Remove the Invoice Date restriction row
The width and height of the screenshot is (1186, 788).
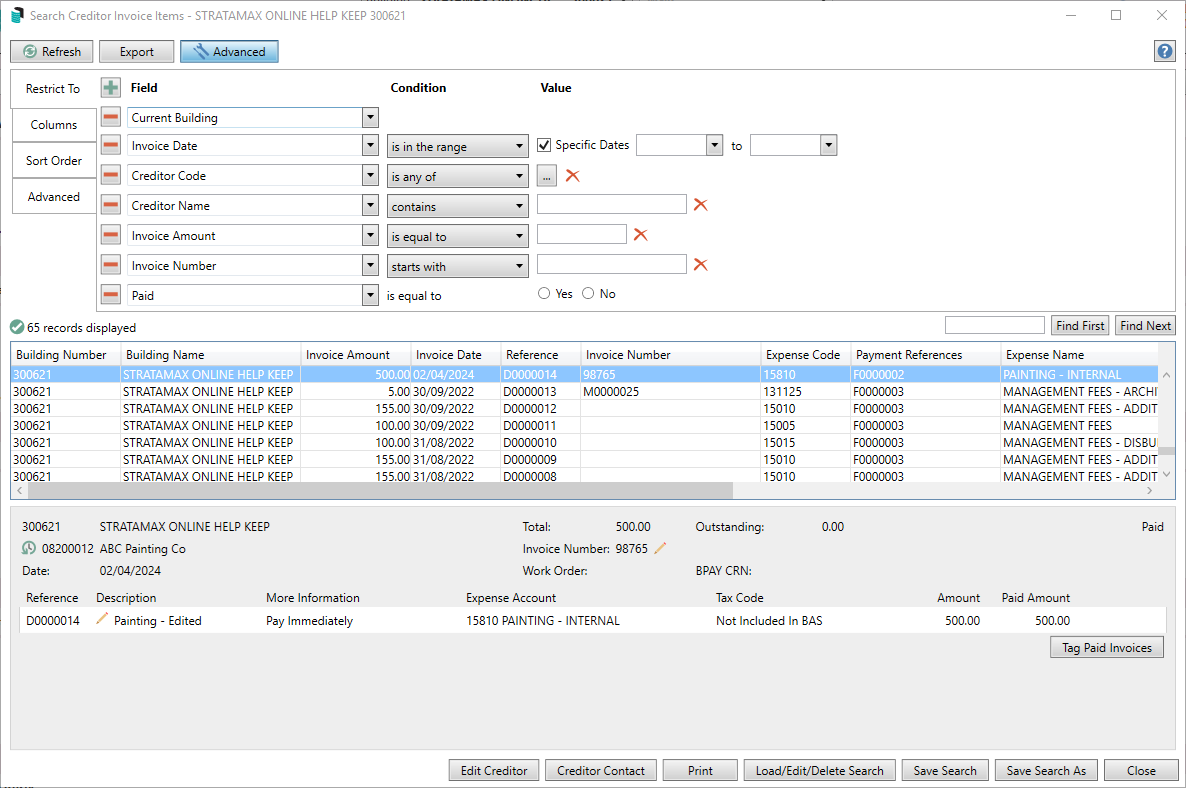(111, 146)
